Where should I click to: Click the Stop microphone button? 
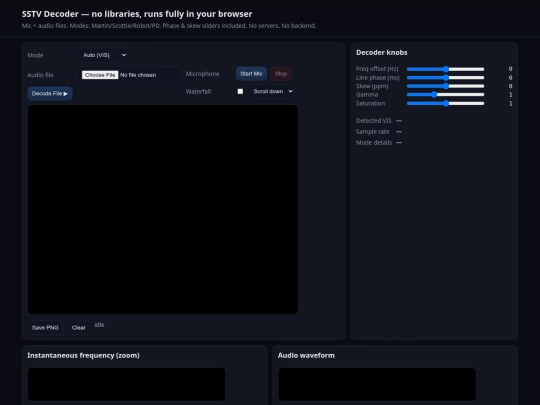pos(281,74)
